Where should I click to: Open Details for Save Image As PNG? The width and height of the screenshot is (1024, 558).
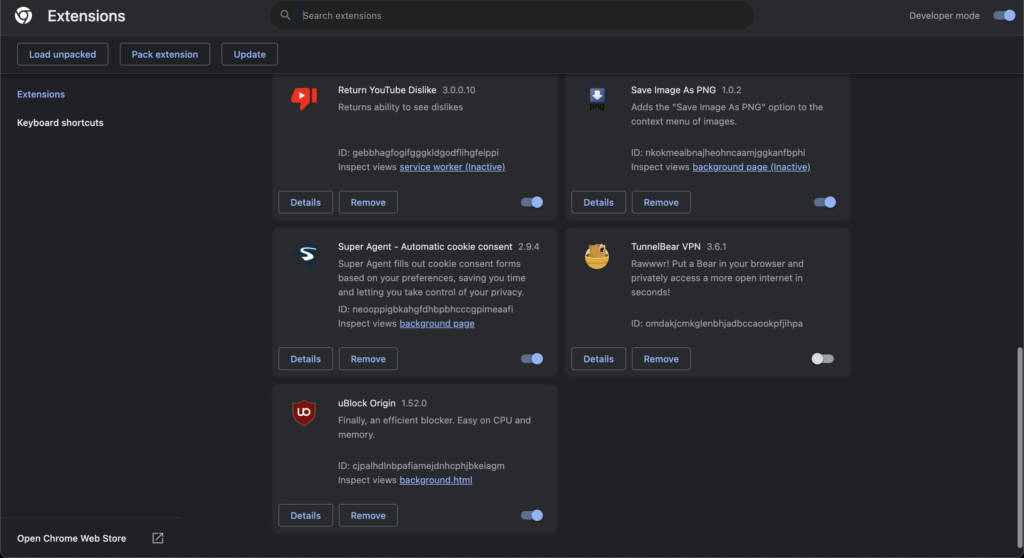coord(598,202)
